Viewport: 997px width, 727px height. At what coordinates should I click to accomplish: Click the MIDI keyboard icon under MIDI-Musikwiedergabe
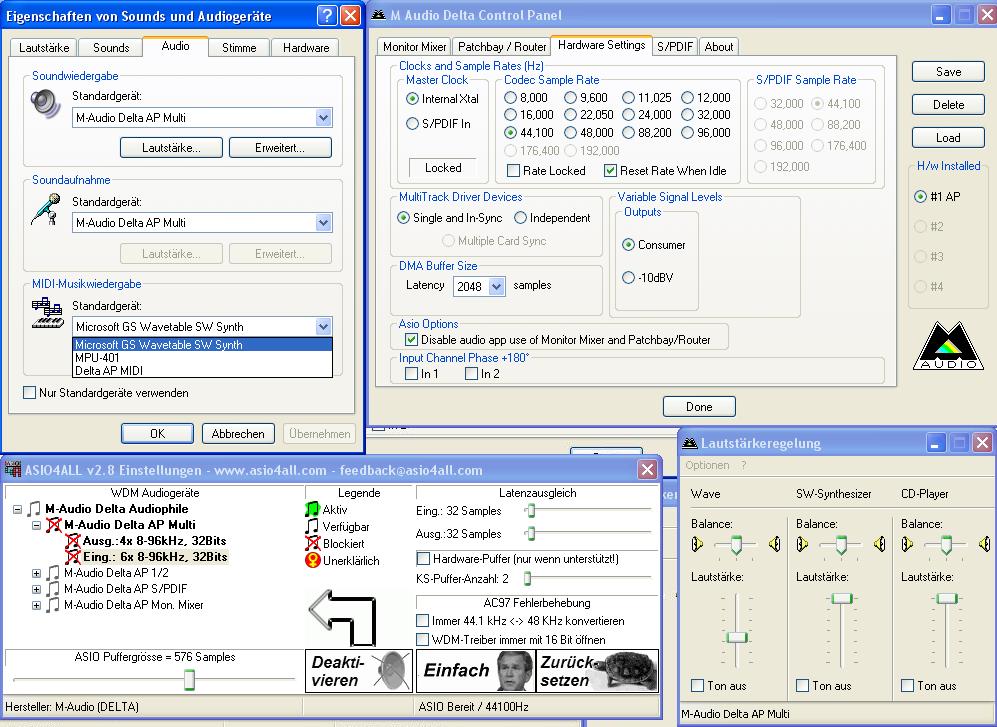click(48, 313)
